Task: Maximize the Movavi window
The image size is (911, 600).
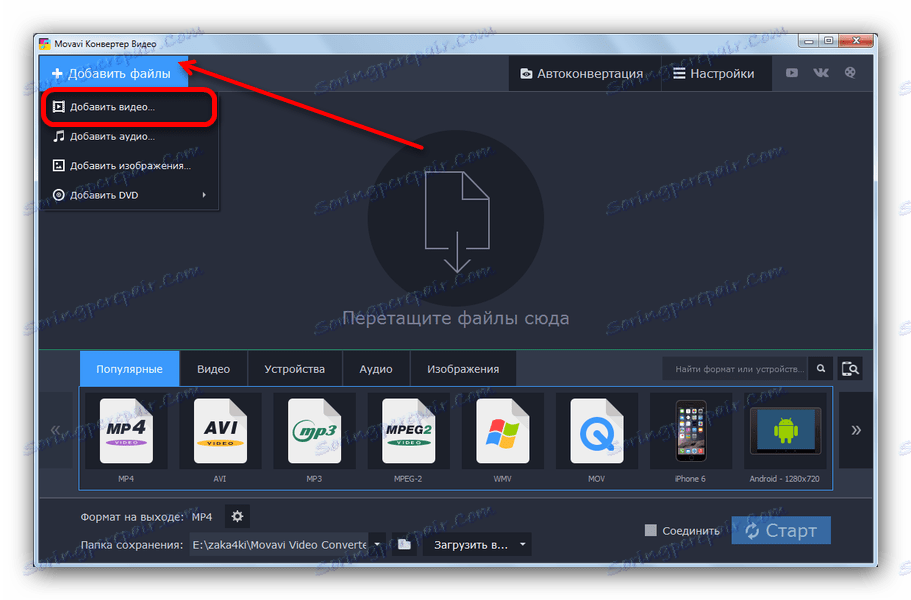Action: [x=828, y=41]
